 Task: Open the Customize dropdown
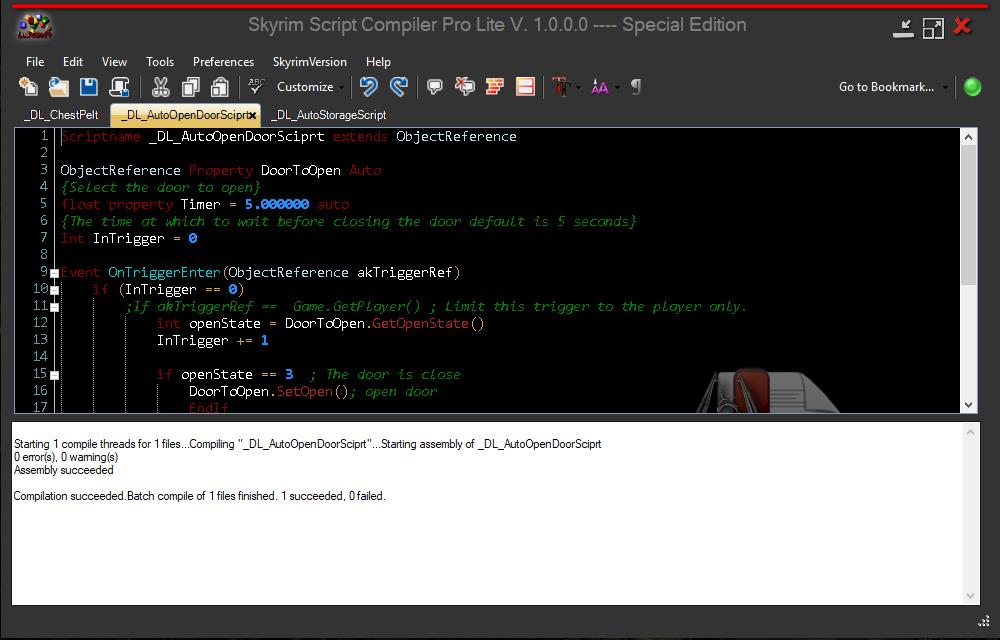[x=310, y=87]
